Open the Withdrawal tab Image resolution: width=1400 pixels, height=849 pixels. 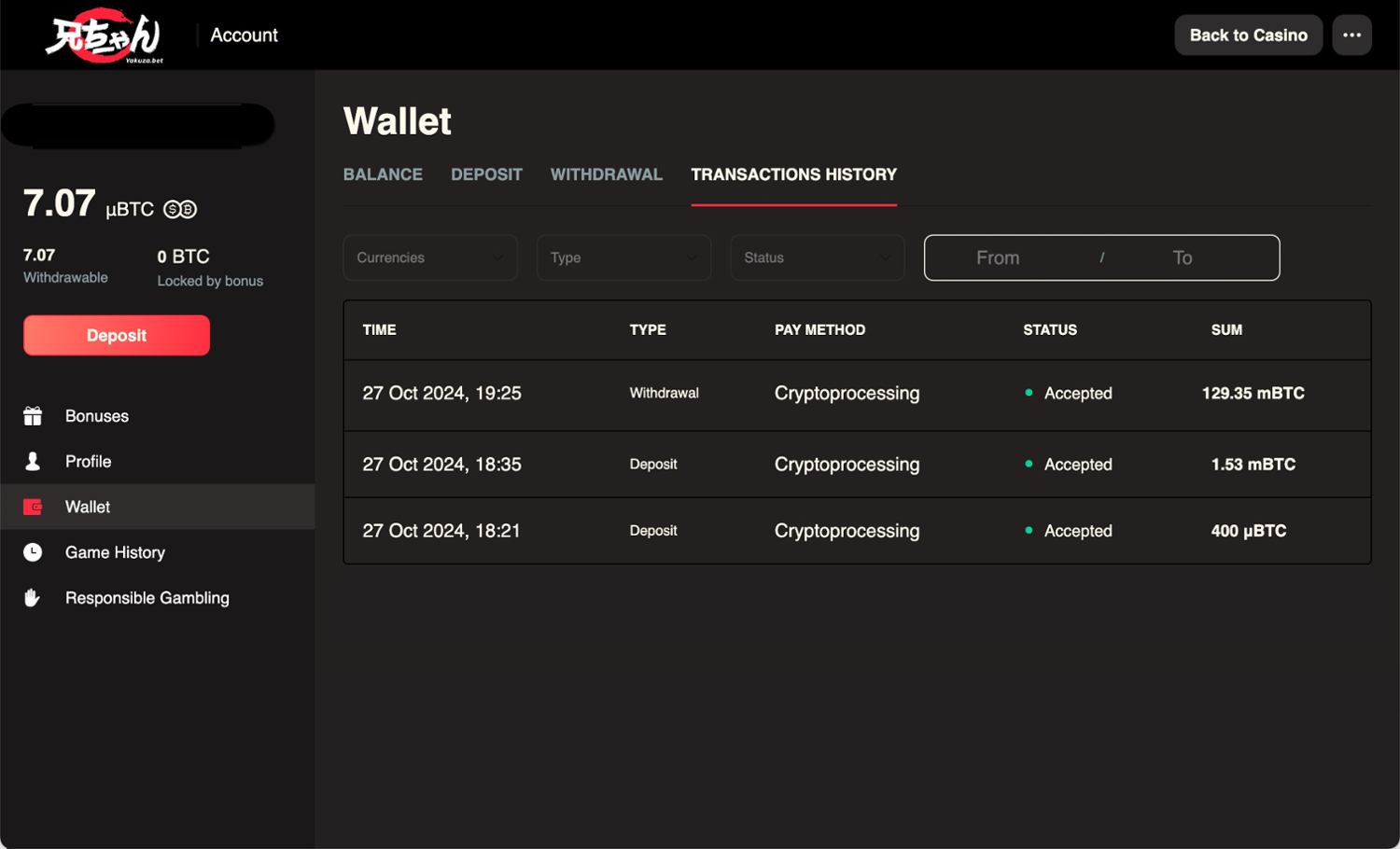[606, 174]
